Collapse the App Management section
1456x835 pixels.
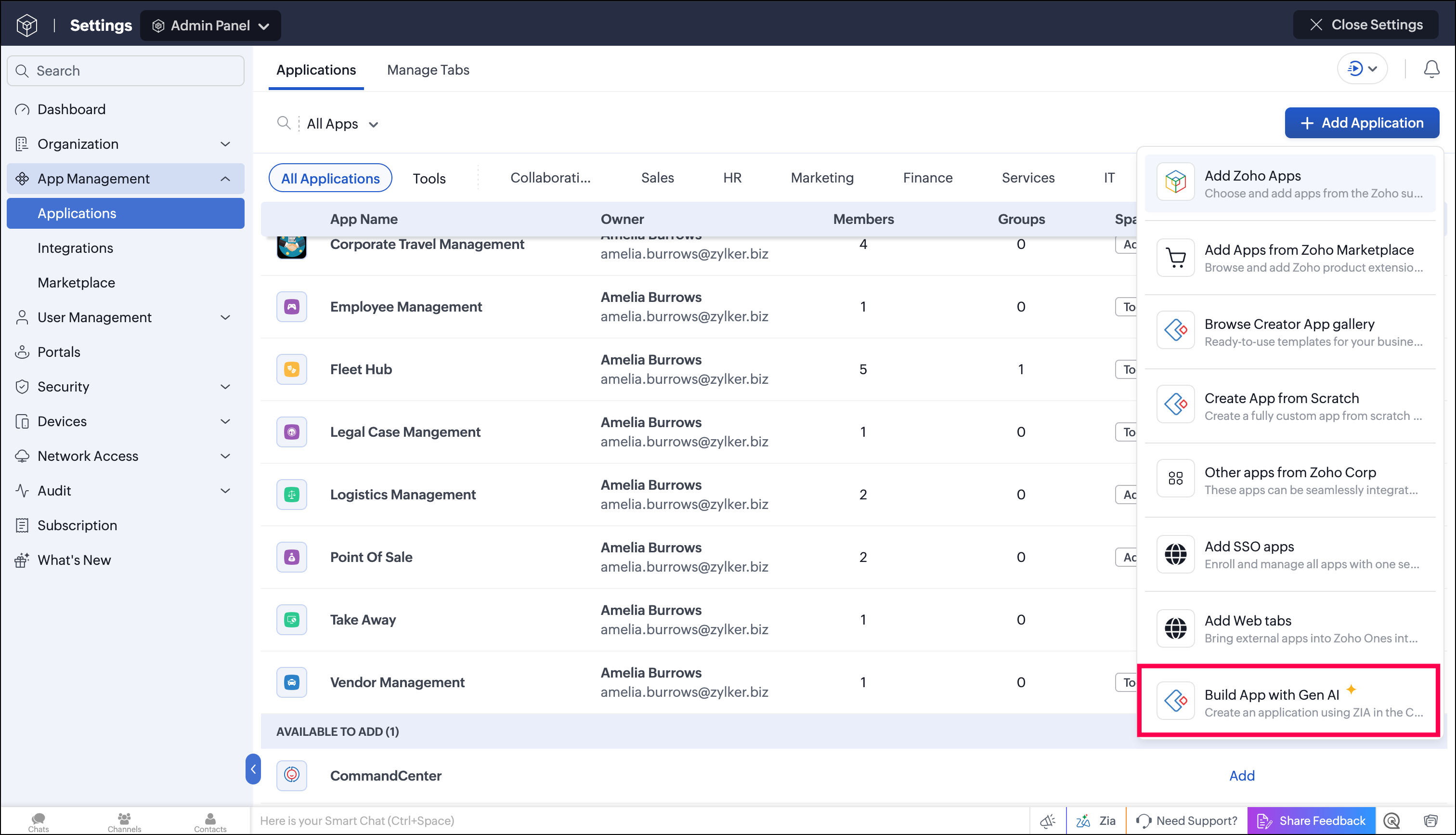tap(126, 178)
